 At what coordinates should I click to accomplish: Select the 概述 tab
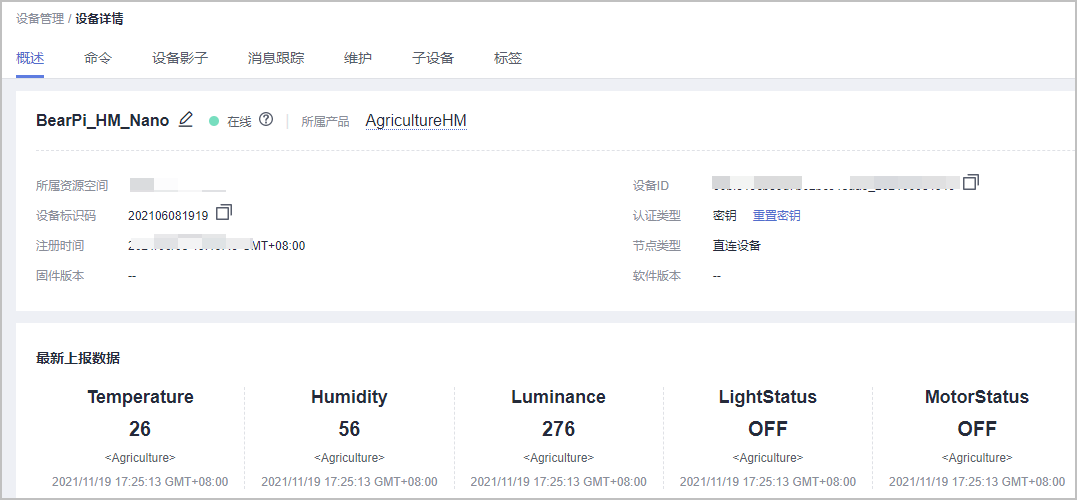(30, 58)
